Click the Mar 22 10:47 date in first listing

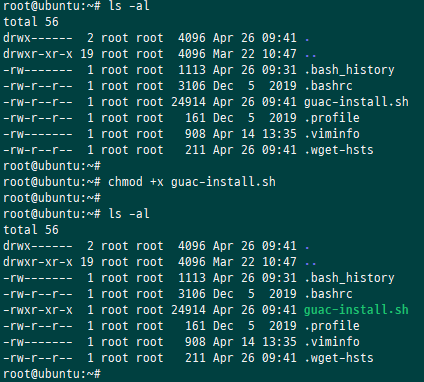click(x=255, y=54)
